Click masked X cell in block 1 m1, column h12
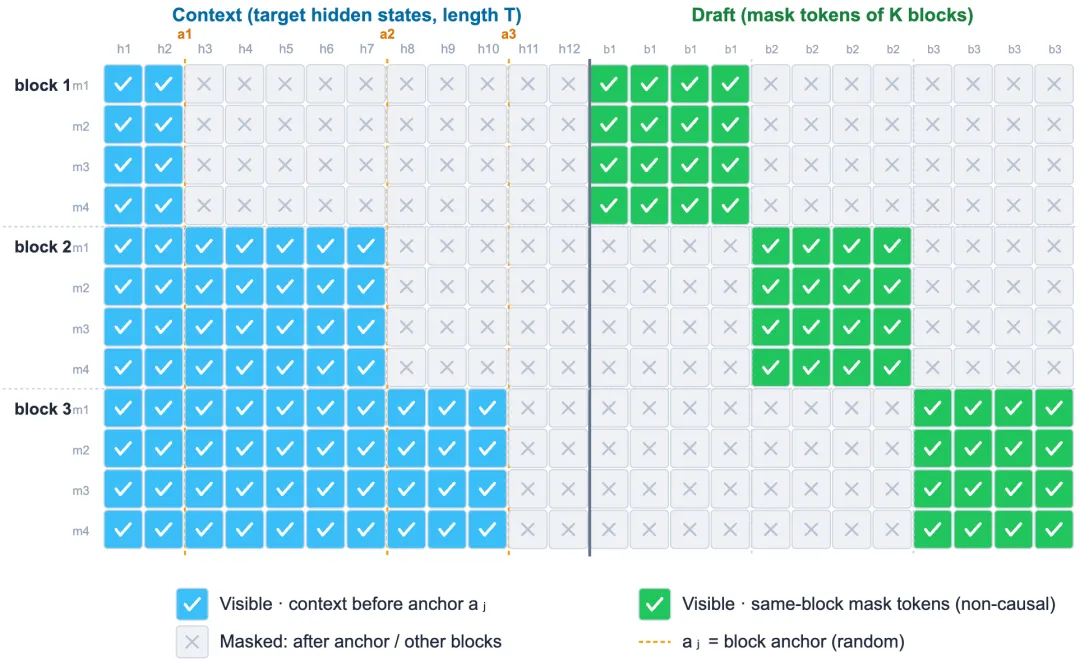This screenshot has height=661, width=1080. pos(568,84)
